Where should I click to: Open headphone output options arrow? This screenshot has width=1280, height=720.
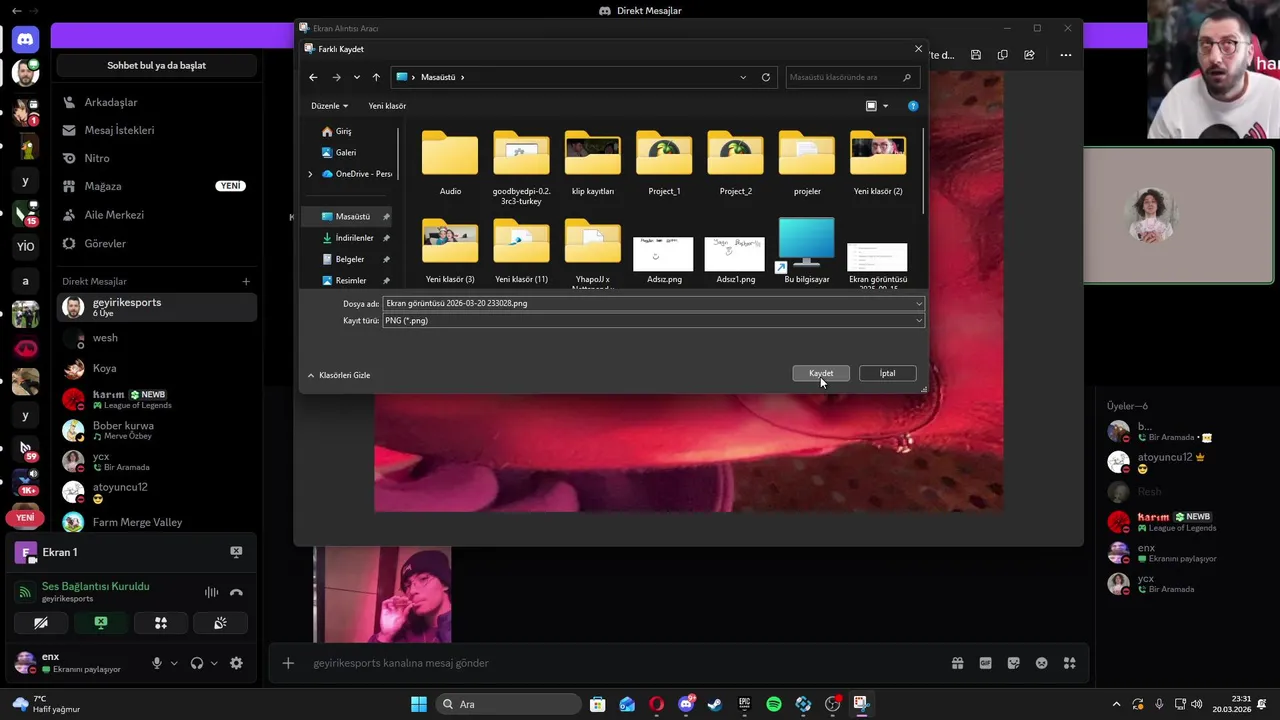click(214, 663)
